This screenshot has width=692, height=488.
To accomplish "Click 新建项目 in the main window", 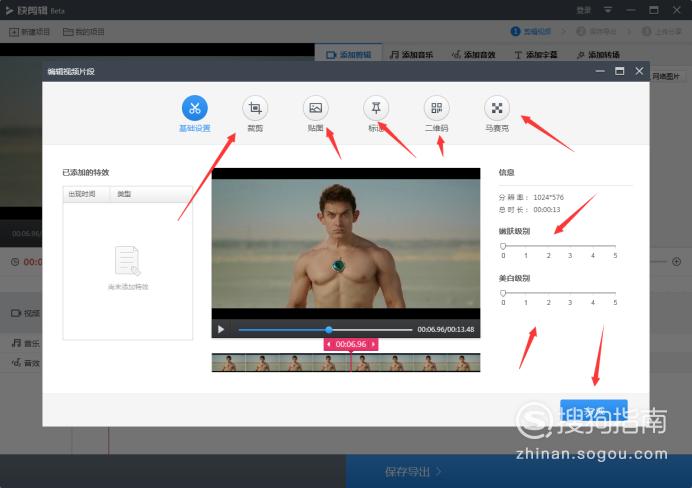I will tap(30, 32).
